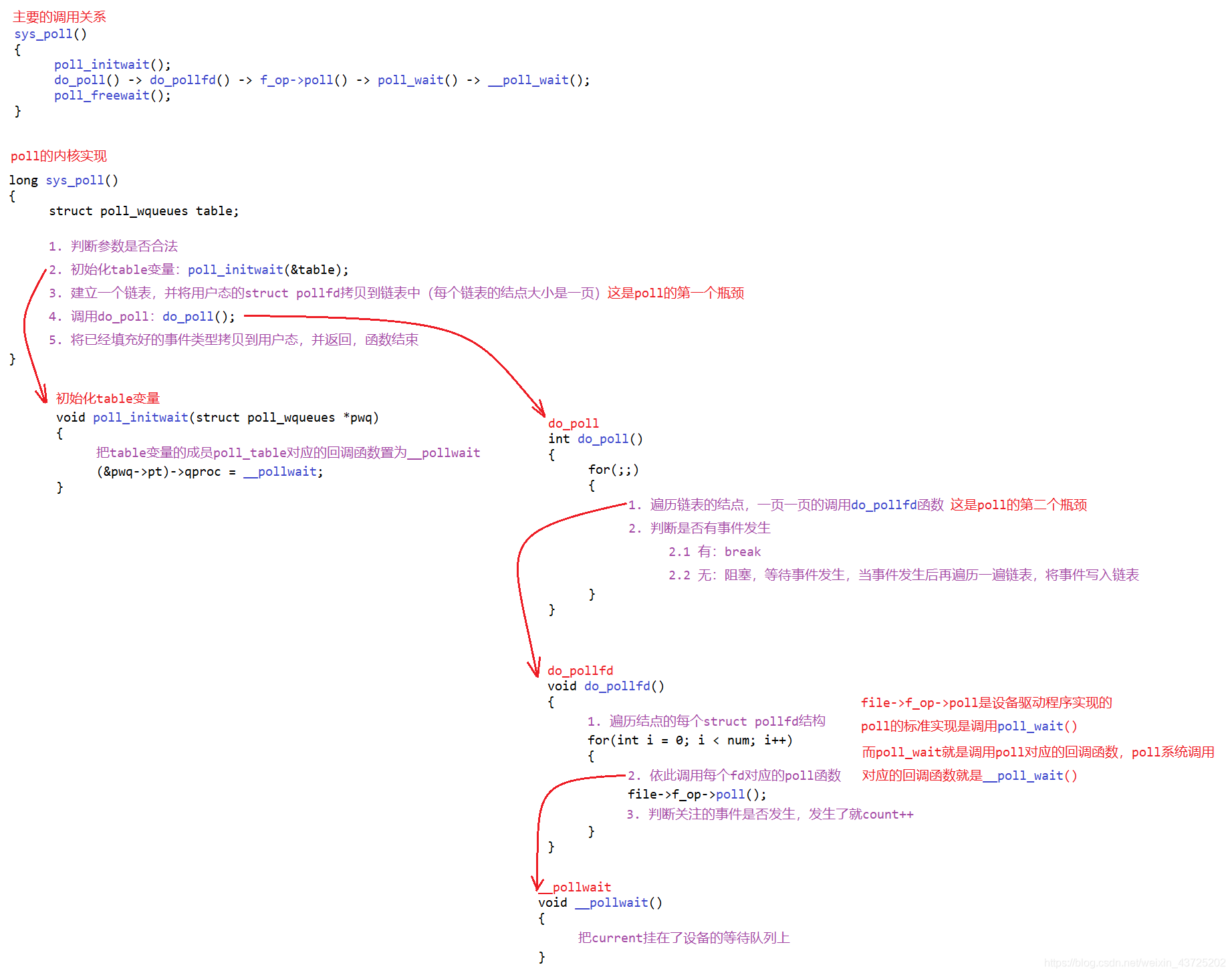Click '2.2 无: 阻塞, 等待事件发生' line
The height and width of the screenshot is (975, 1232).
click(x=904, y=575)
